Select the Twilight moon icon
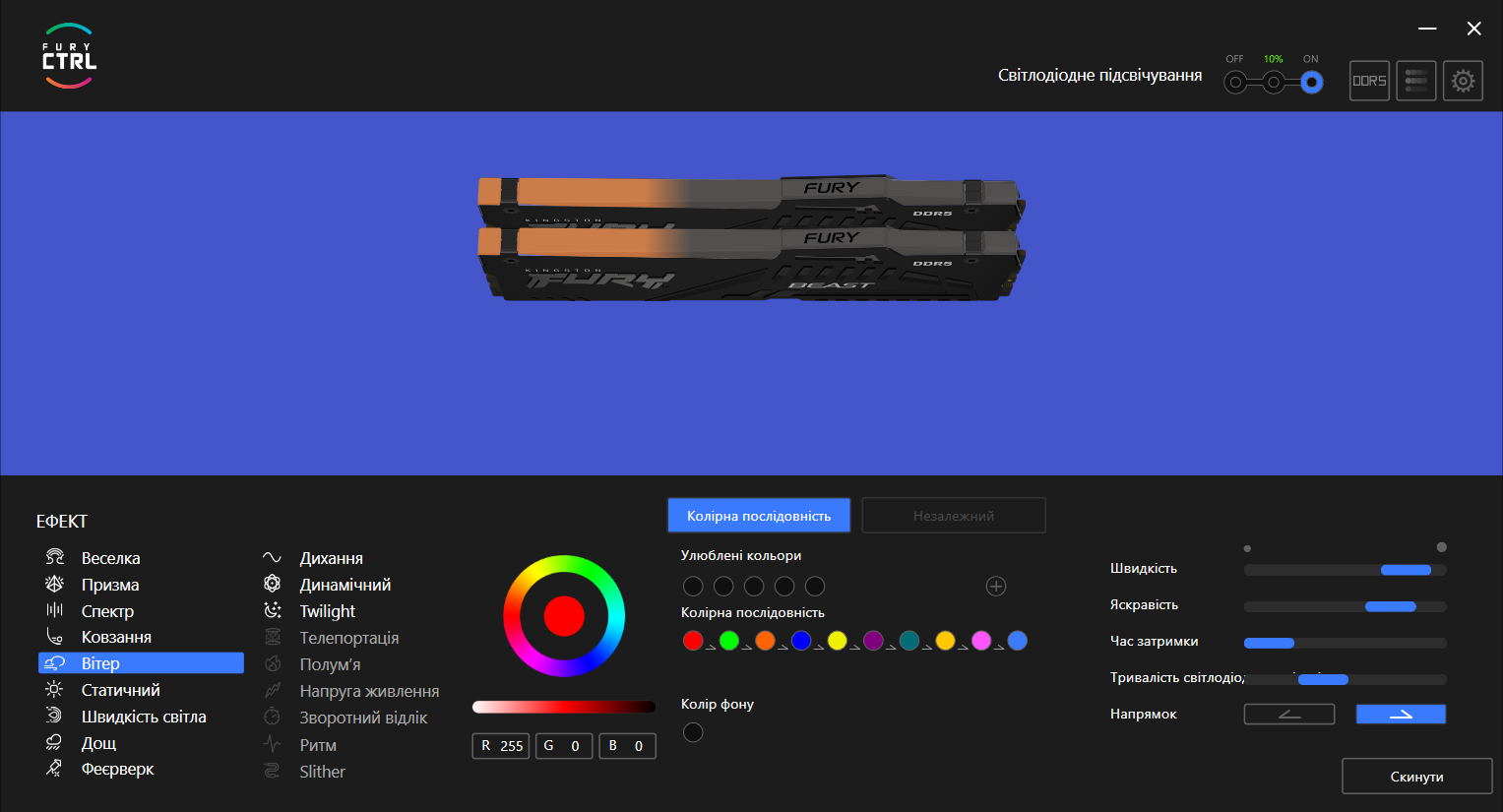Viewport: 1503px width, 812px height. 273,610
